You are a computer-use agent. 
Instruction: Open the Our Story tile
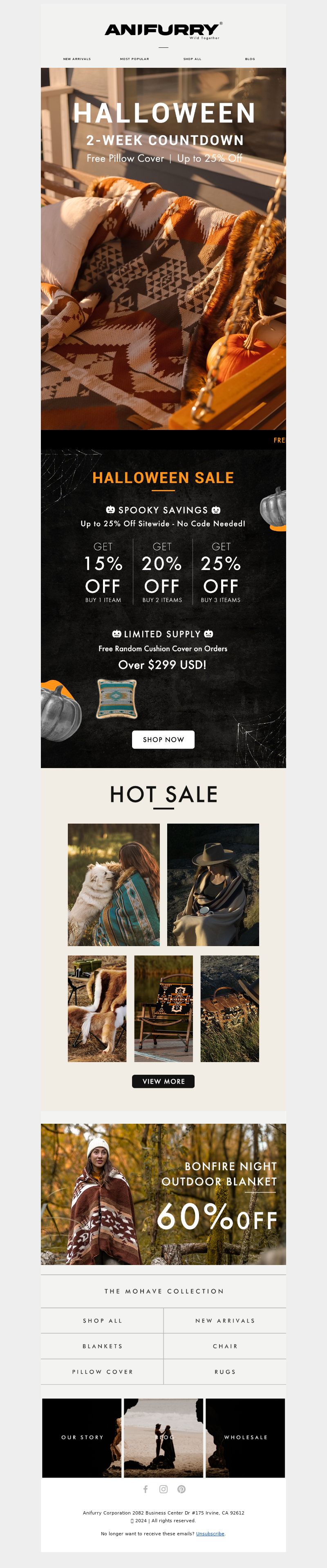(x=82, y=1437)
